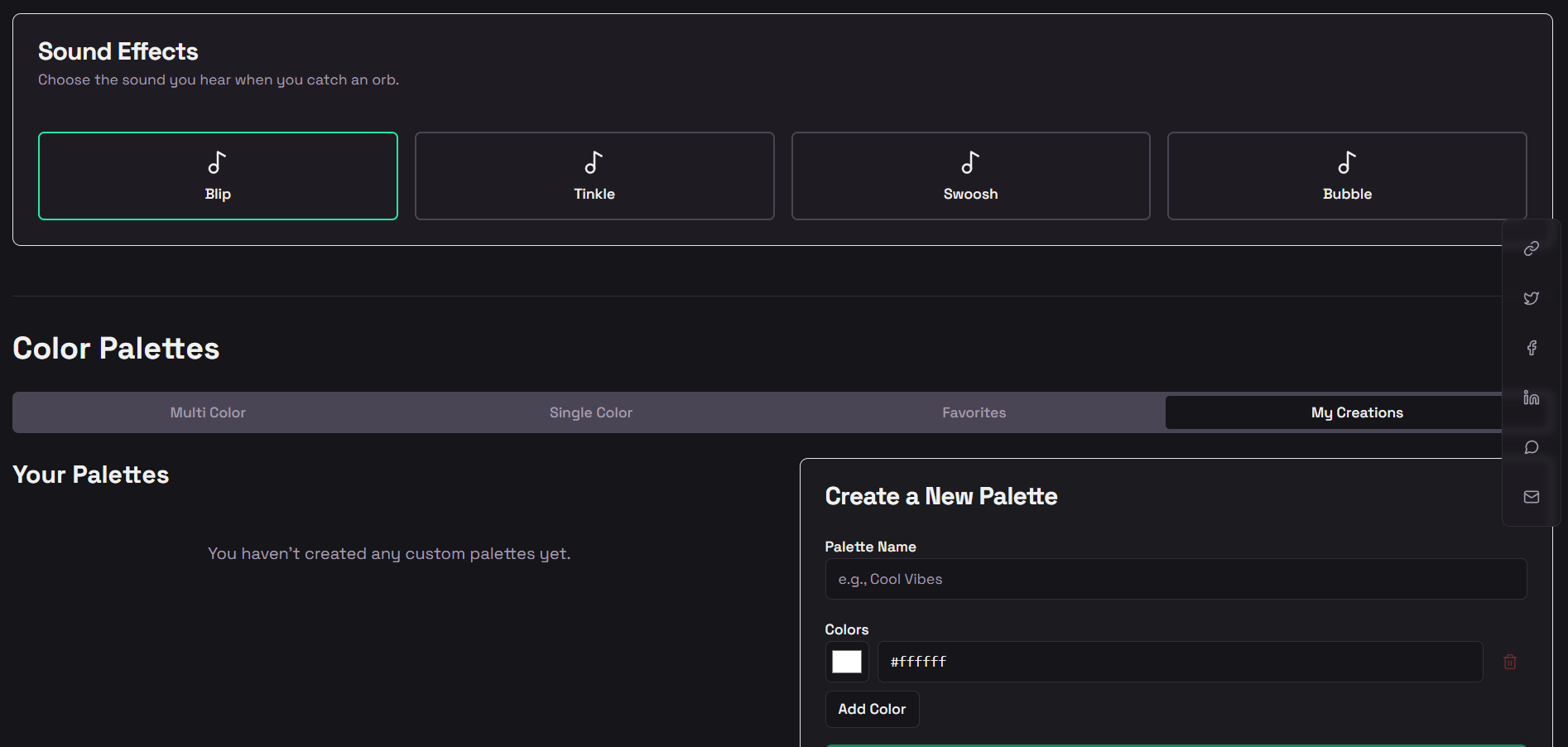This screenshot has width=1568, height=747.
Task: Click the 'Create a New Palette' heading
Action: click(x=941, y=496)
